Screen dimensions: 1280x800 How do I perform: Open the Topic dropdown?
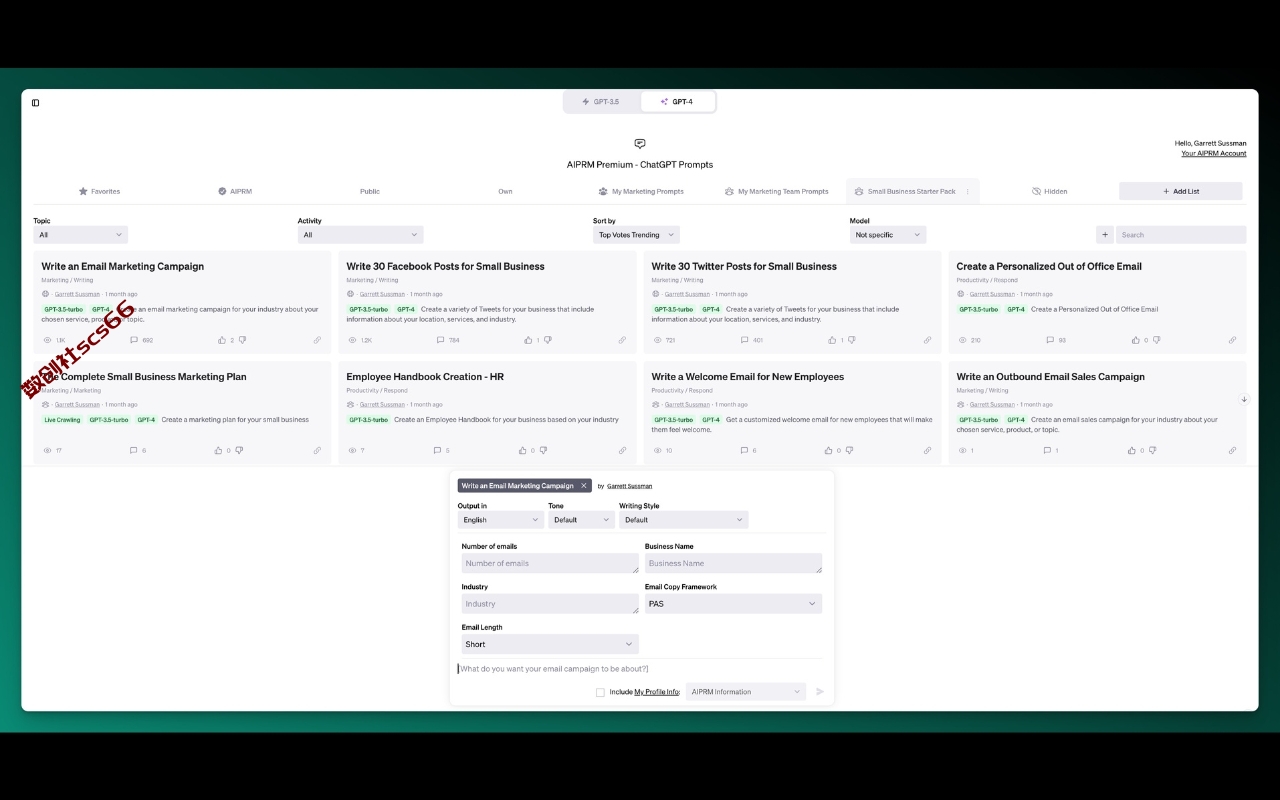(80, 235)
